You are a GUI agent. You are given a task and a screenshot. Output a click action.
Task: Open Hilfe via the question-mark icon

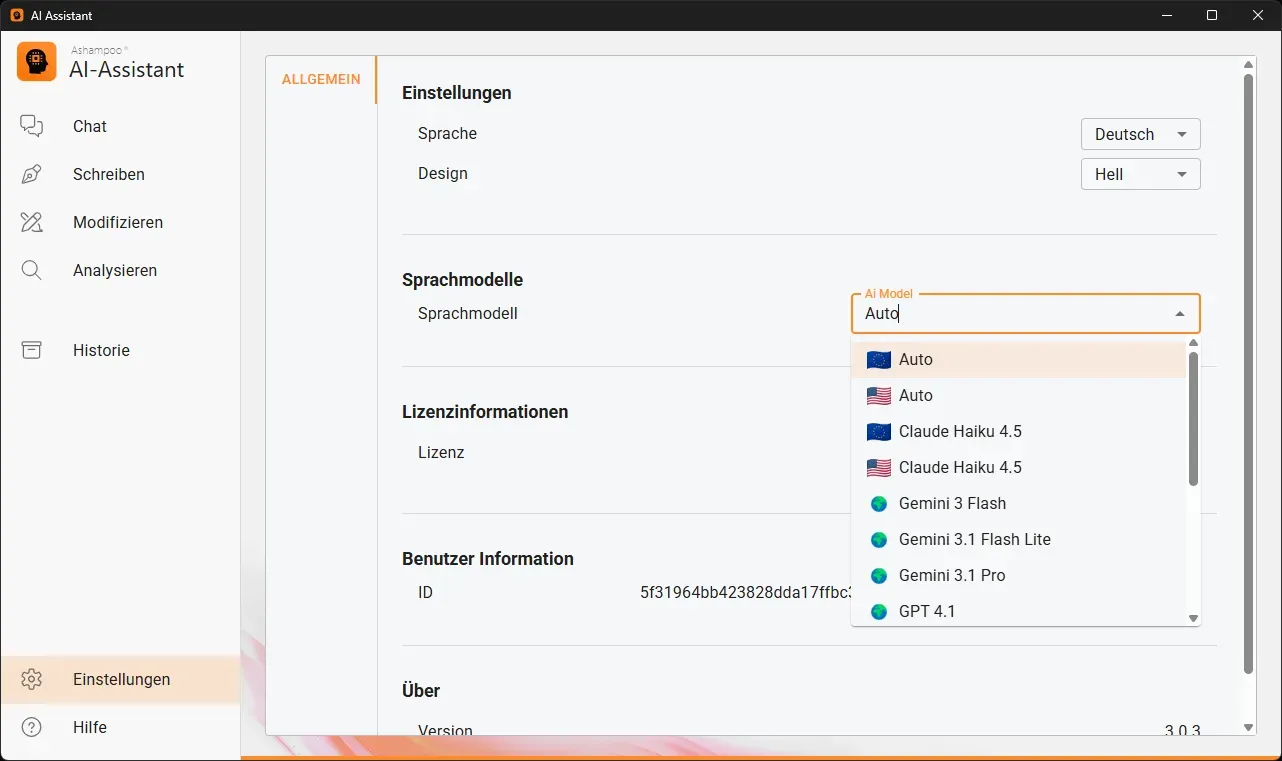32,727
